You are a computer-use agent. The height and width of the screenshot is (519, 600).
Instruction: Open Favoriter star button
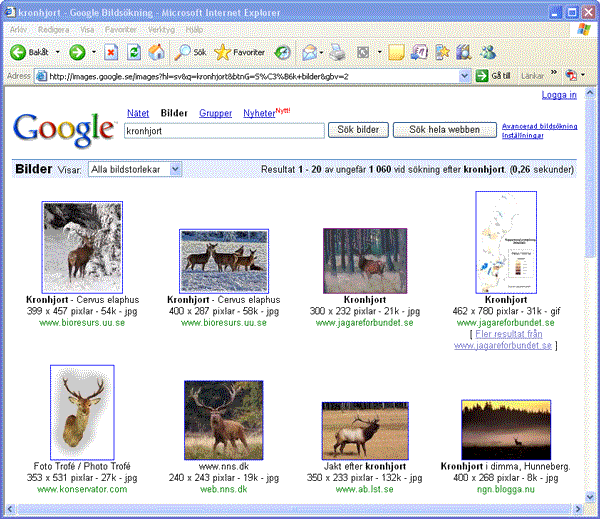pyautogui.click(x=240, y=52)
